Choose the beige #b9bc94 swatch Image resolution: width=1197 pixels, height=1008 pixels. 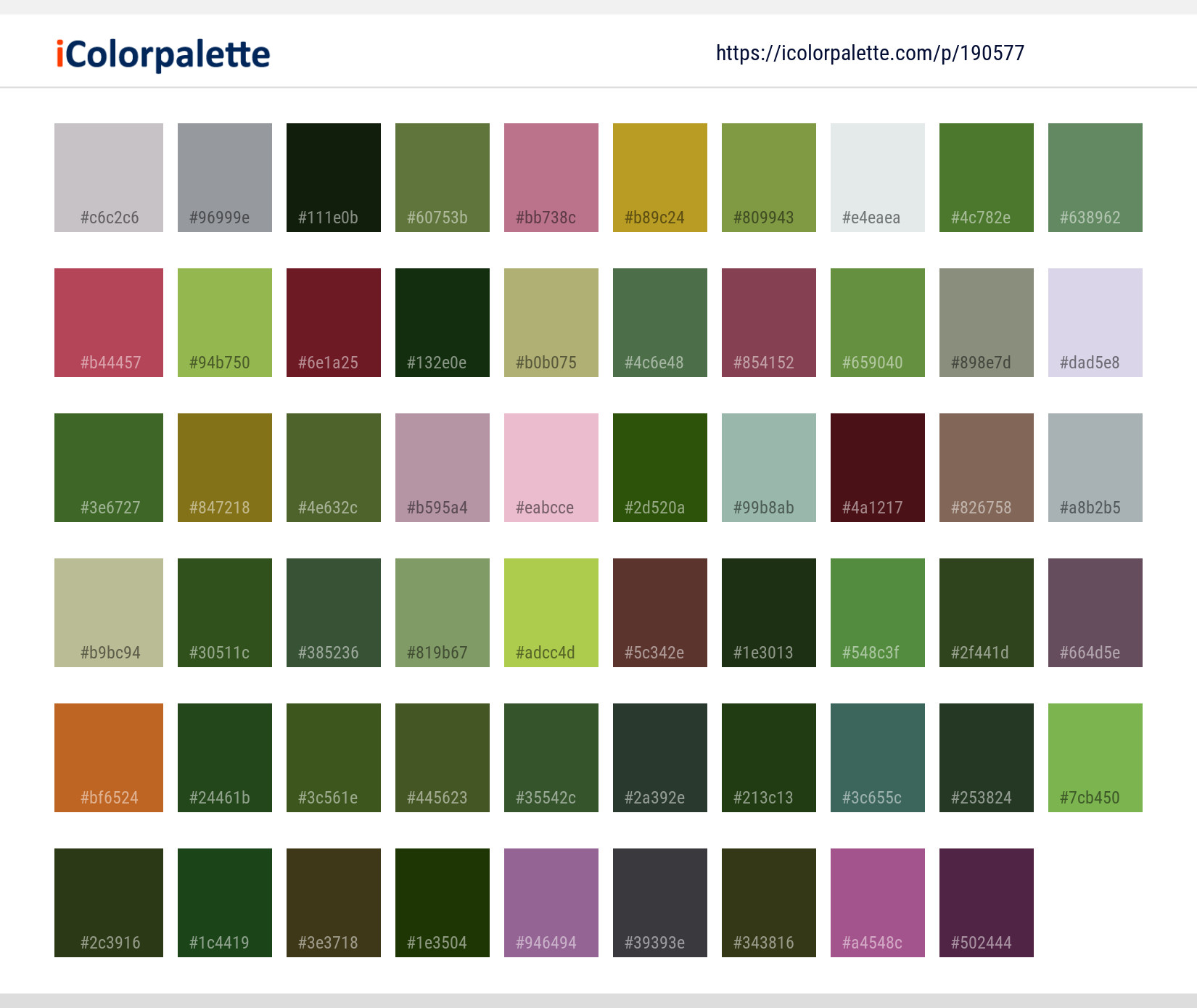click(x=109, y=613)
